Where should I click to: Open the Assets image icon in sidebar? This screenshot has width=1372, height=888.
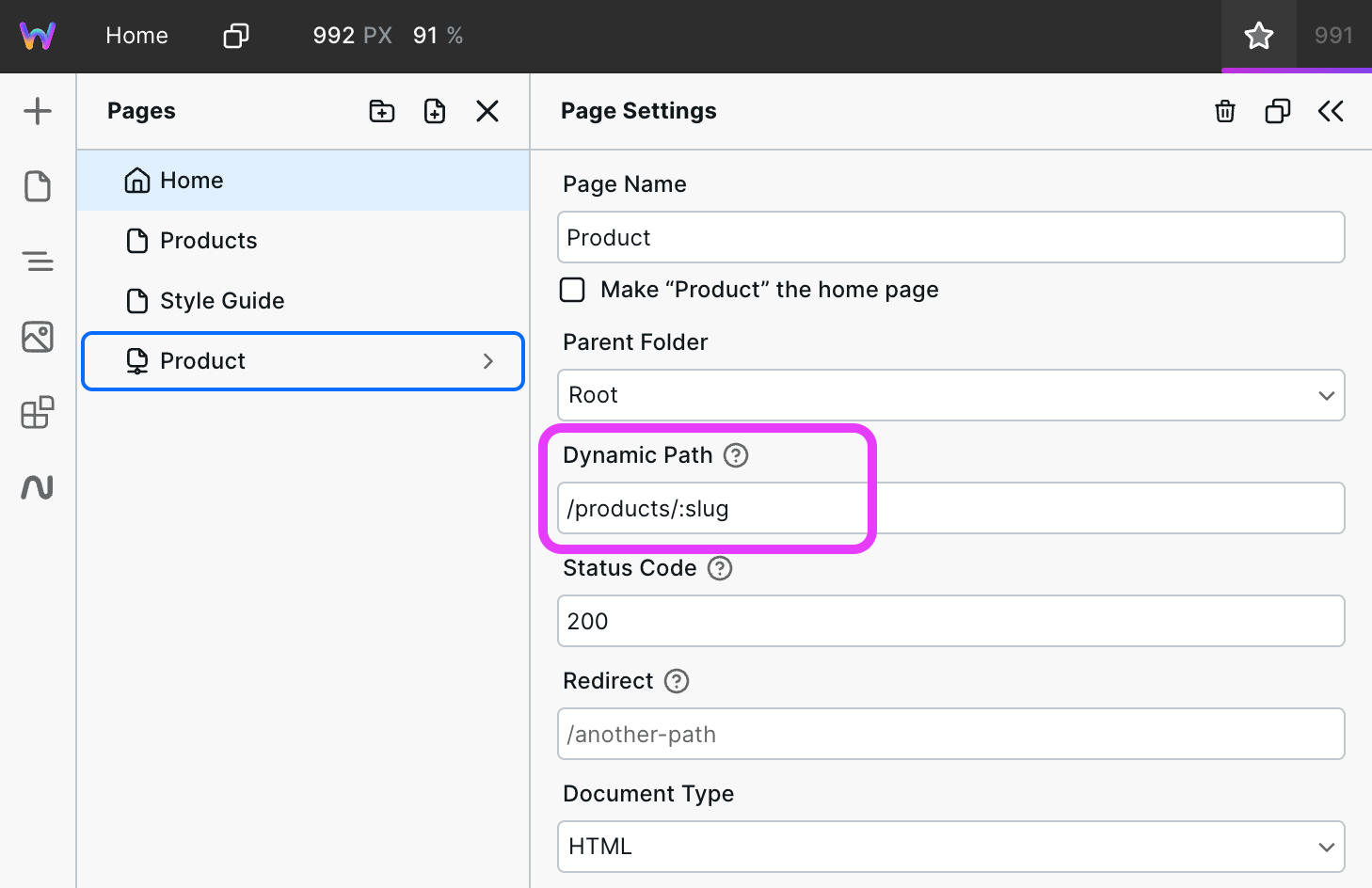[38, 337]
